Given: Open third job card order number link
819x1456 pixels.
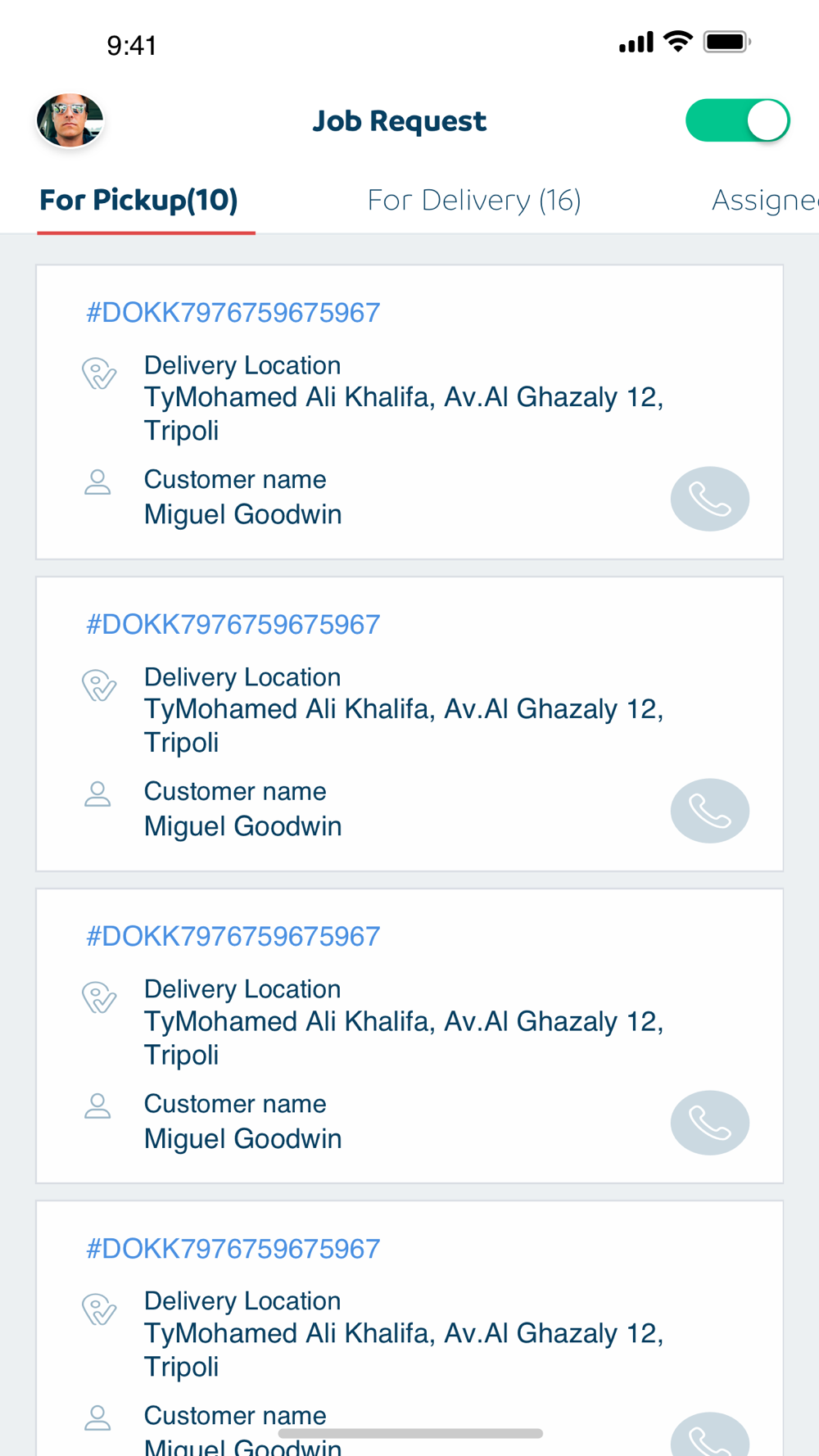Looking at the screenshot, I should coord(233,937).
